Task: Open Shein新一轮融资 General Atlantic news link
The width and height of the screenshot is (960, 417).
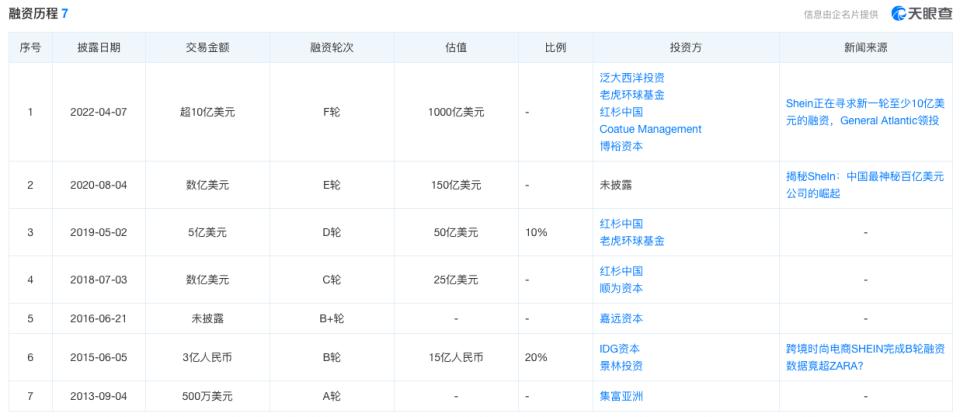Action: click(x=865, y=112)
